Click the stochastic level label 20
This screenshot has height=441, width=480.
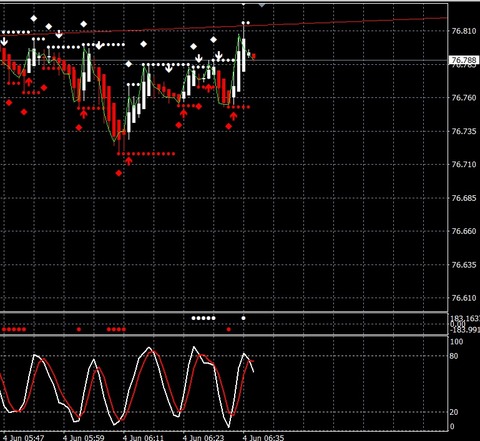point(454,412)
